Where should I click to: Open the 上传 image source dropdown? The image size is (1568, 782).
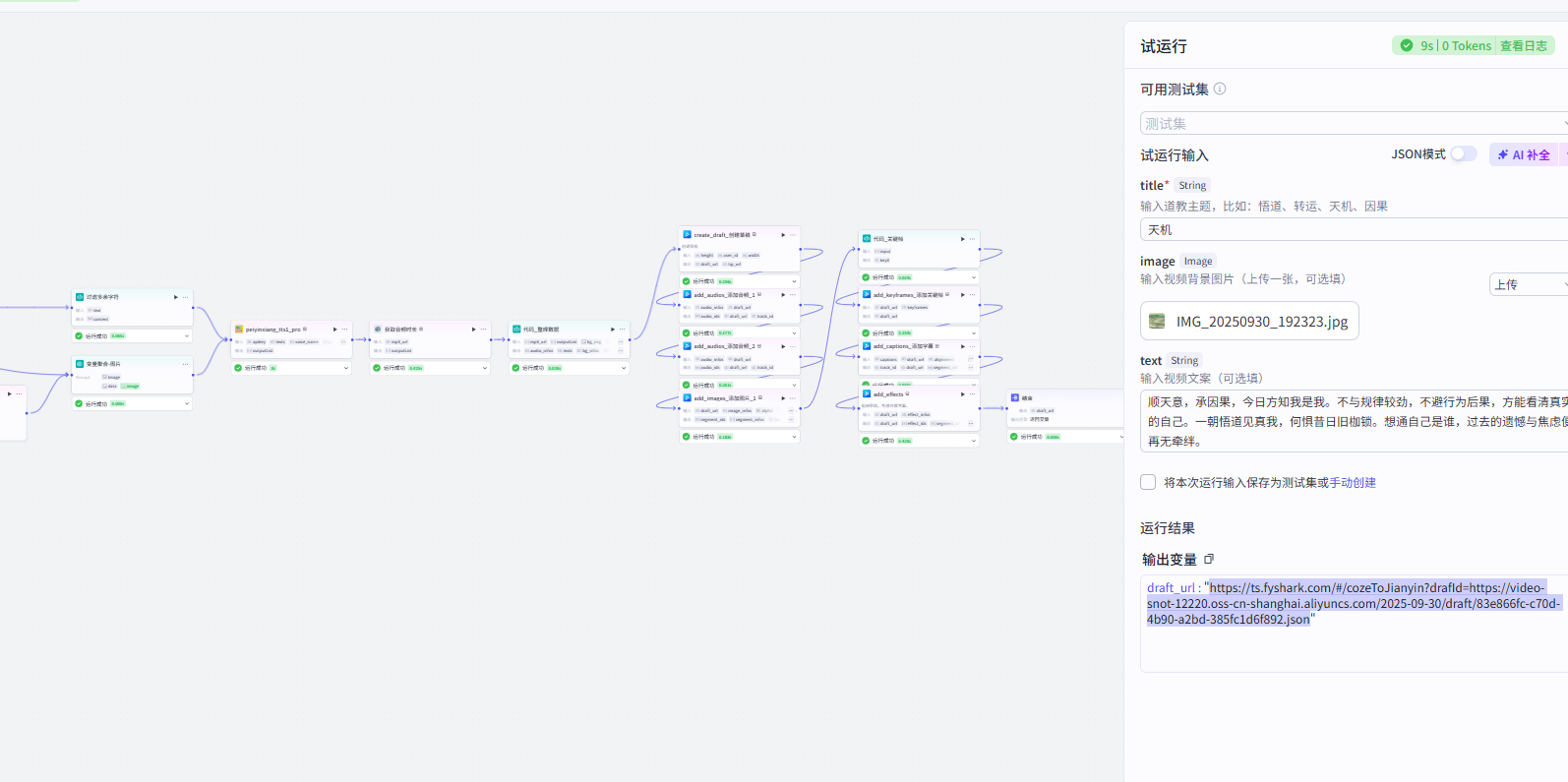[1529, 284]
